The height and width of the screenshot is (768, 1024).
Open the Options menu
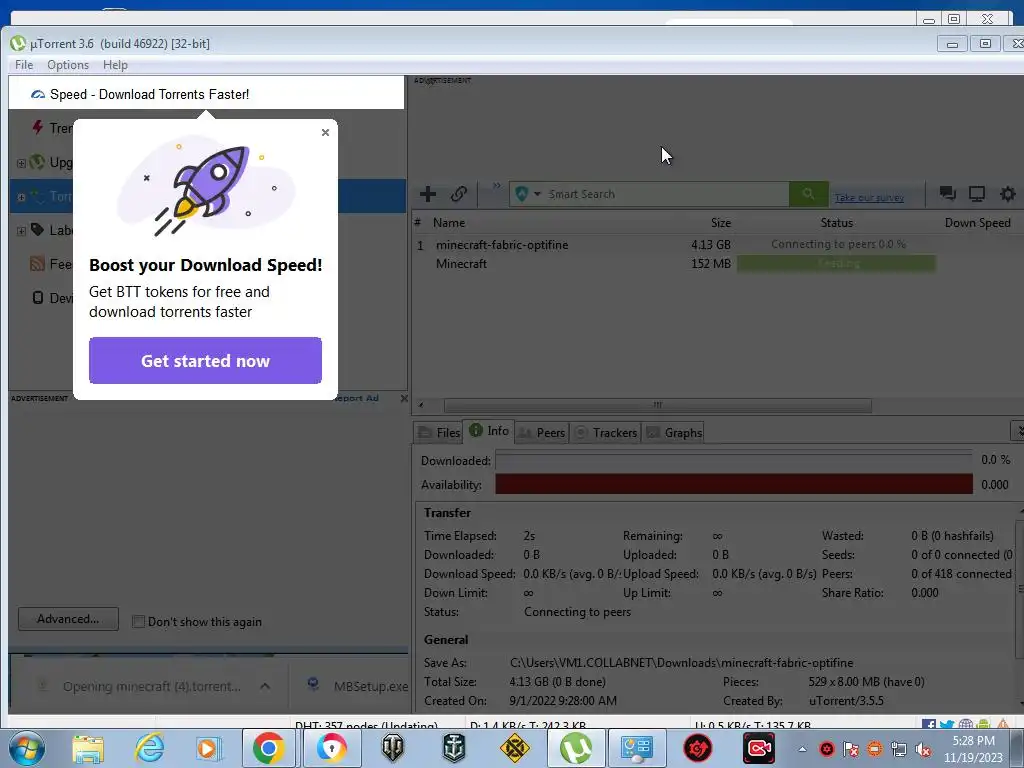point(68,65)
